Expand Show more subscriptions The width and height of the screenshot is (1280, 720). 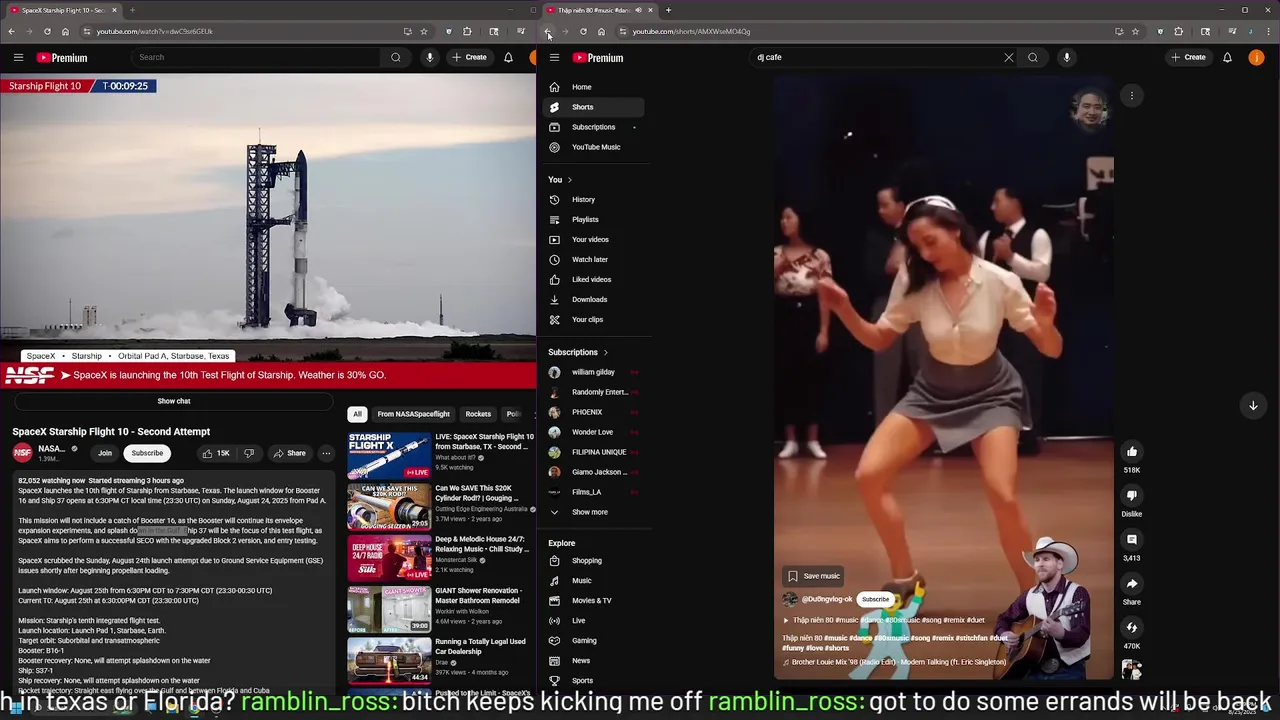[596, 512]
